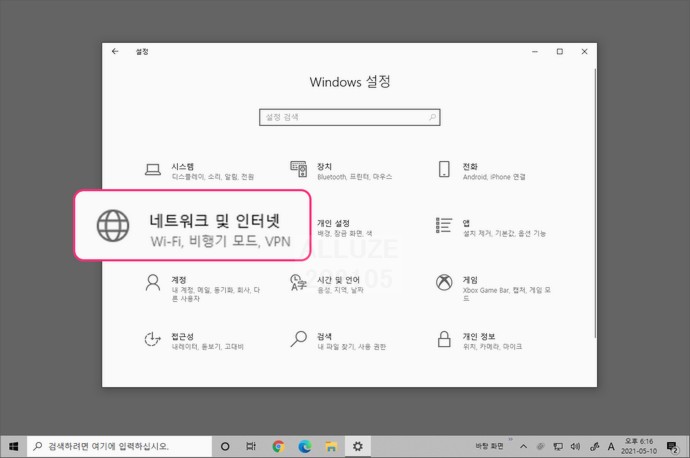
Task: Minimize the Settings window
Action: (535, 51)
